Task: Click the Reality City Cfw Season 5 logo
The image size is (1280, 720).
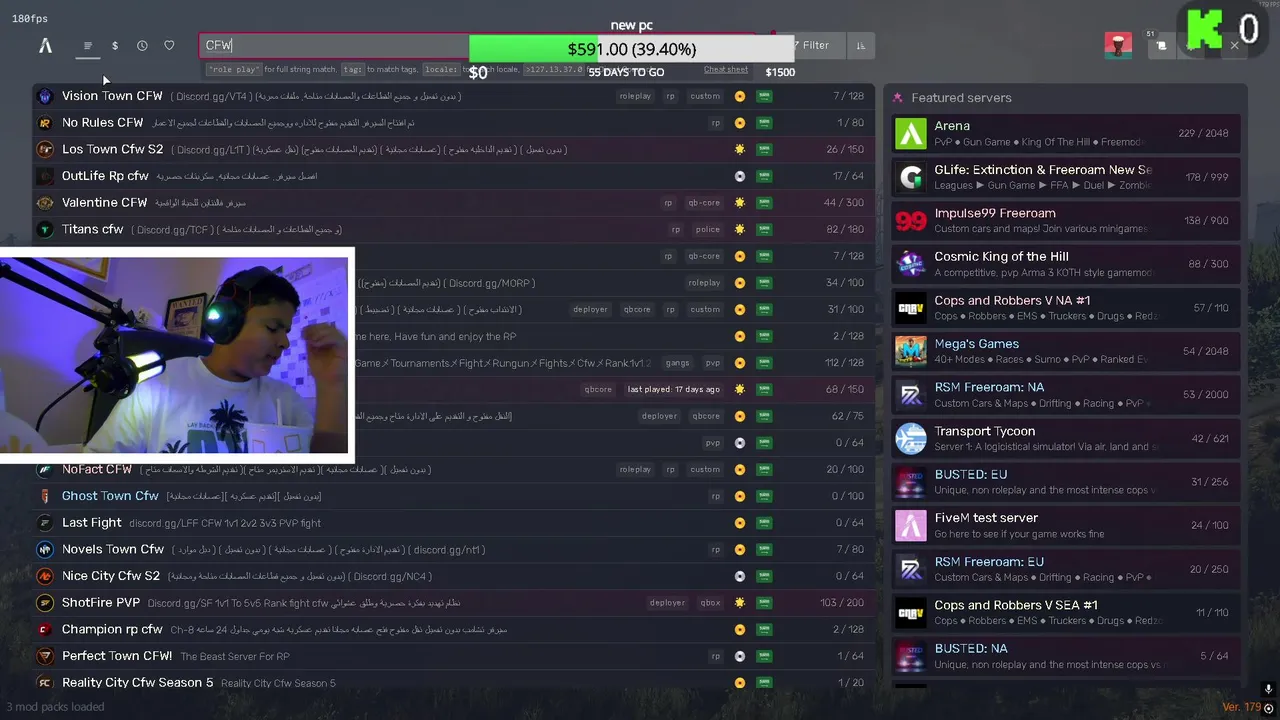Action: pyautogui.click(x=45, y=683)
